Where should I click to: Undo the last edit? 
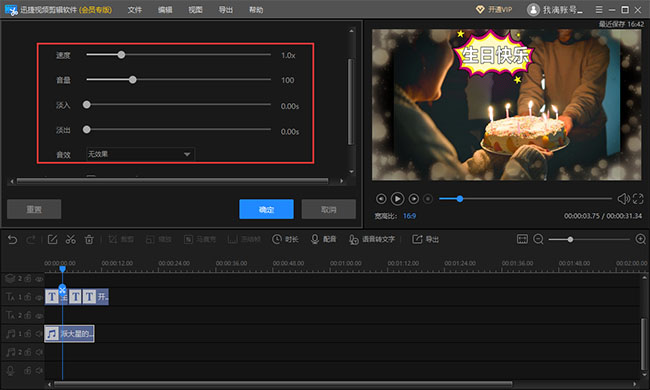pyautogui.click(x=12, y=240)
